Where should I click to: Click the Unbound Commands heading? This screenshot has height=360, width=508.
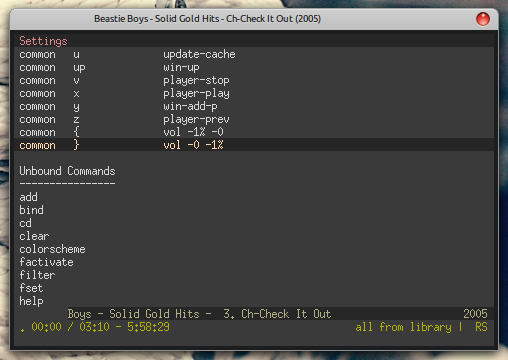click(x=67, y=171)
